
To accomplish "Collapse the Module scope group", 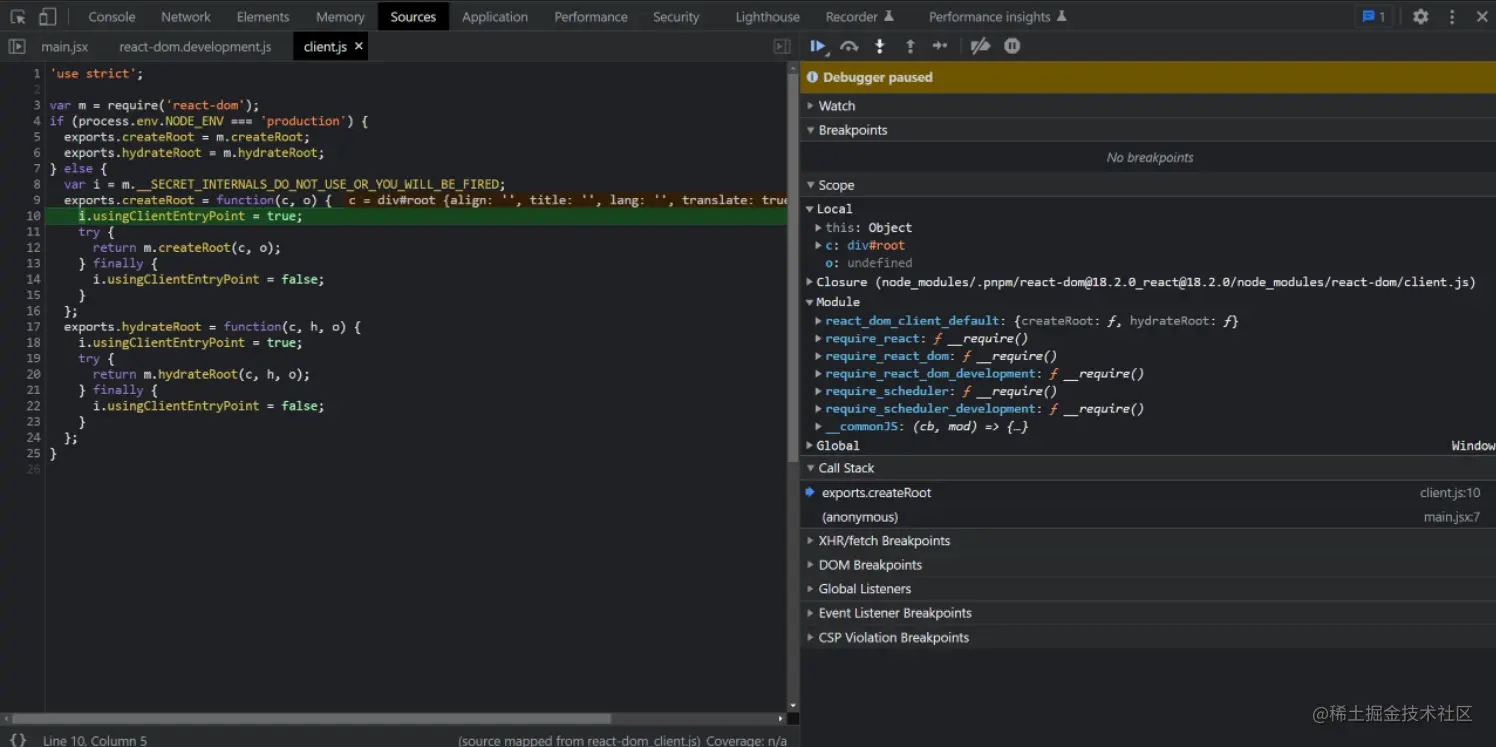I will [x=832, y=302].
